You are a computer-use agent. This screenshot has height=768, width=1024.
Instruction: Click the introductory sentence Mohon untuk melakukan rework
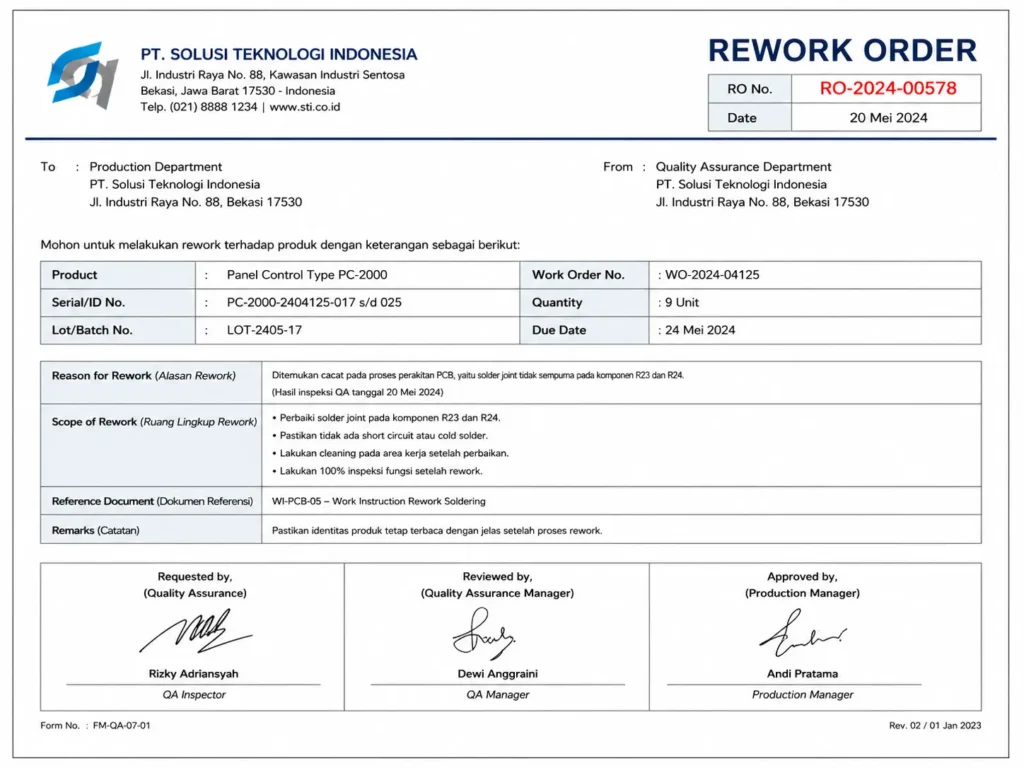click(x=280, y=245)
